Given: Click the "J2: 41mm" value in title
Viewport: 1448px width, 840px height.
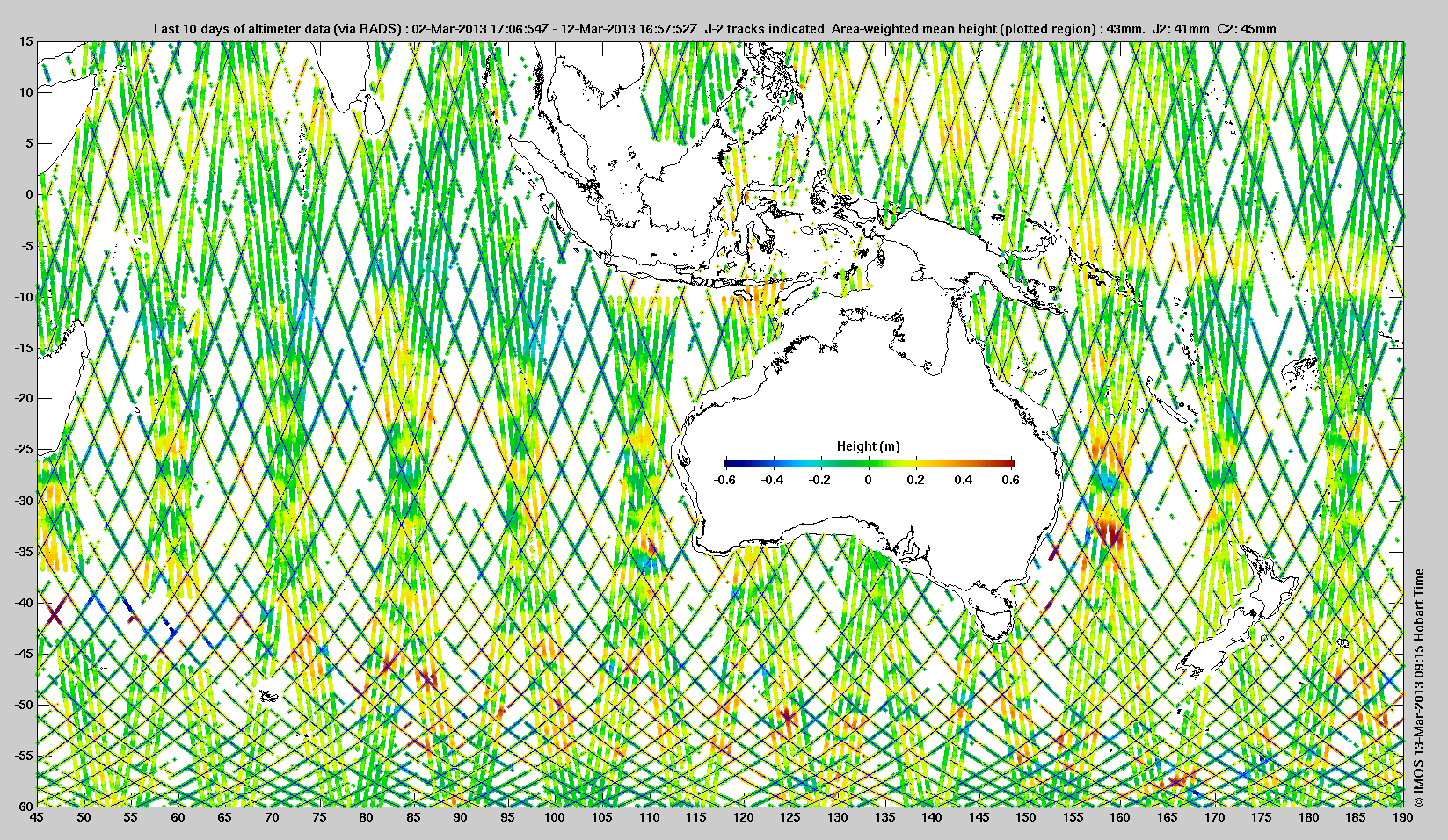Looking at the screenshot, I should pyautogui.click(x=1182, y=29).
